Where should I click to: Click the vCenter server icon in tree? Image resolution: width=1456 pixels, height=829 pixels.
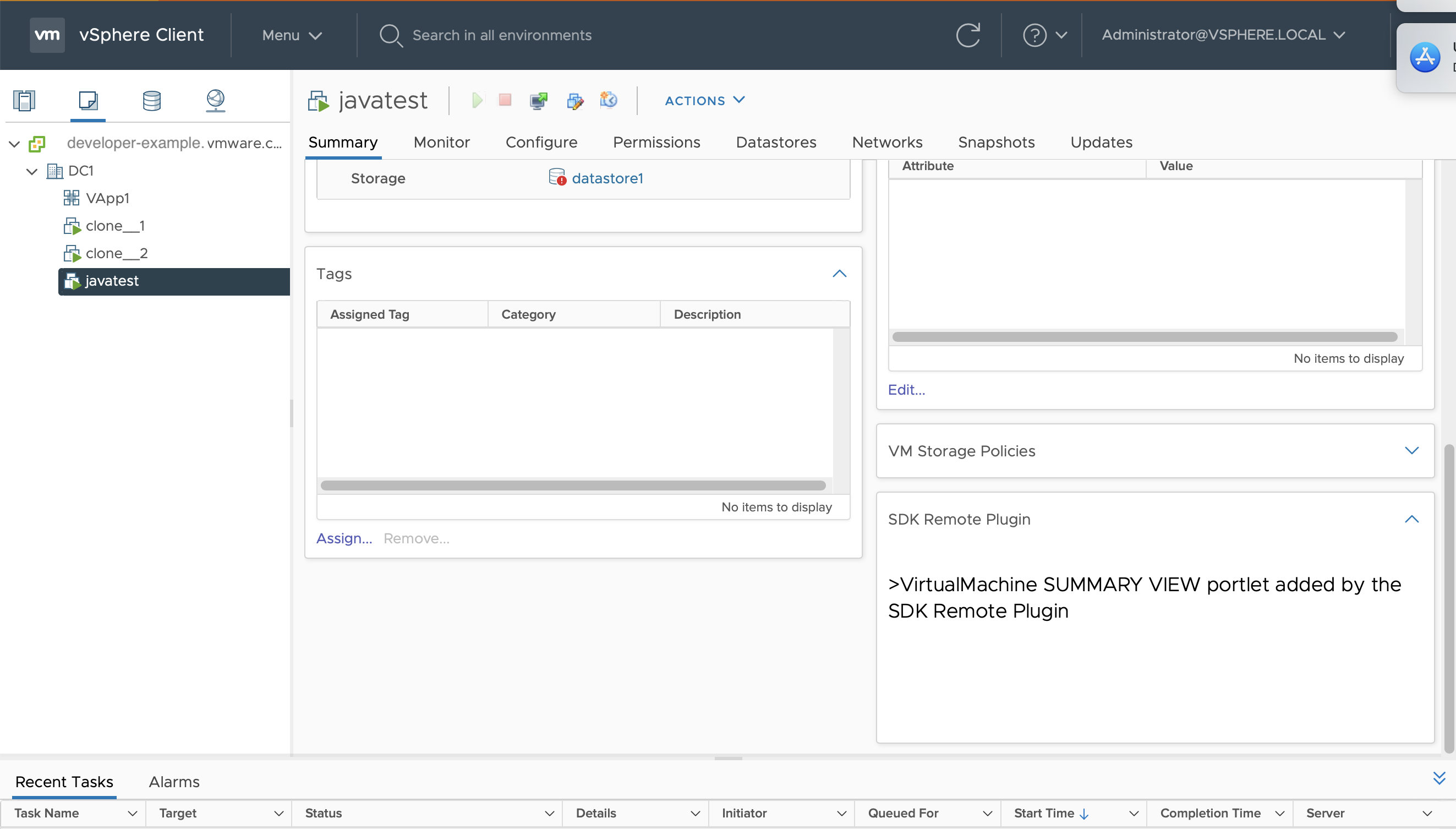pyautogui.click(x=37, y=144)
